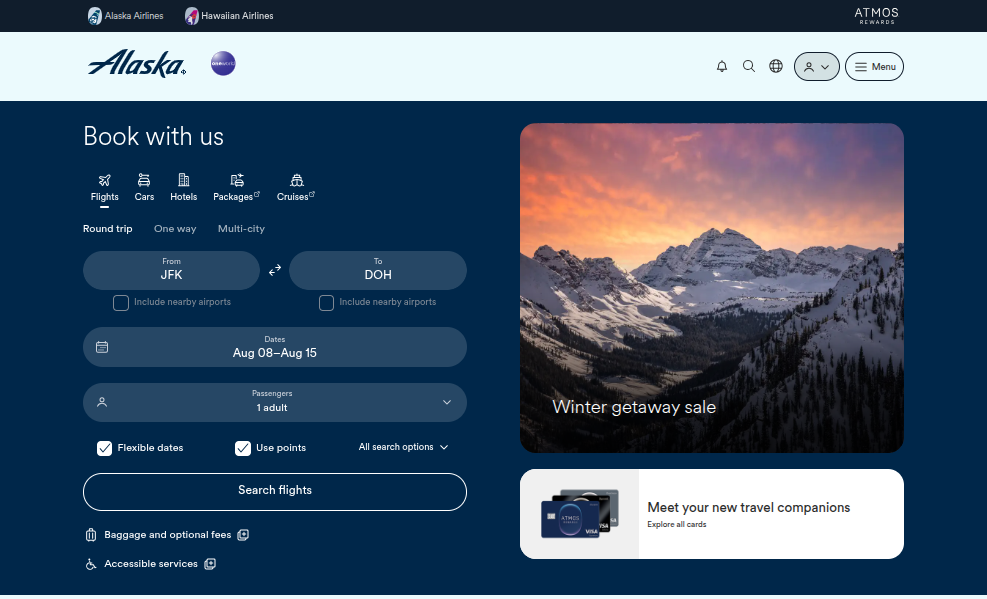Uncheck the Use points checkbox

(x=243, y=448)
